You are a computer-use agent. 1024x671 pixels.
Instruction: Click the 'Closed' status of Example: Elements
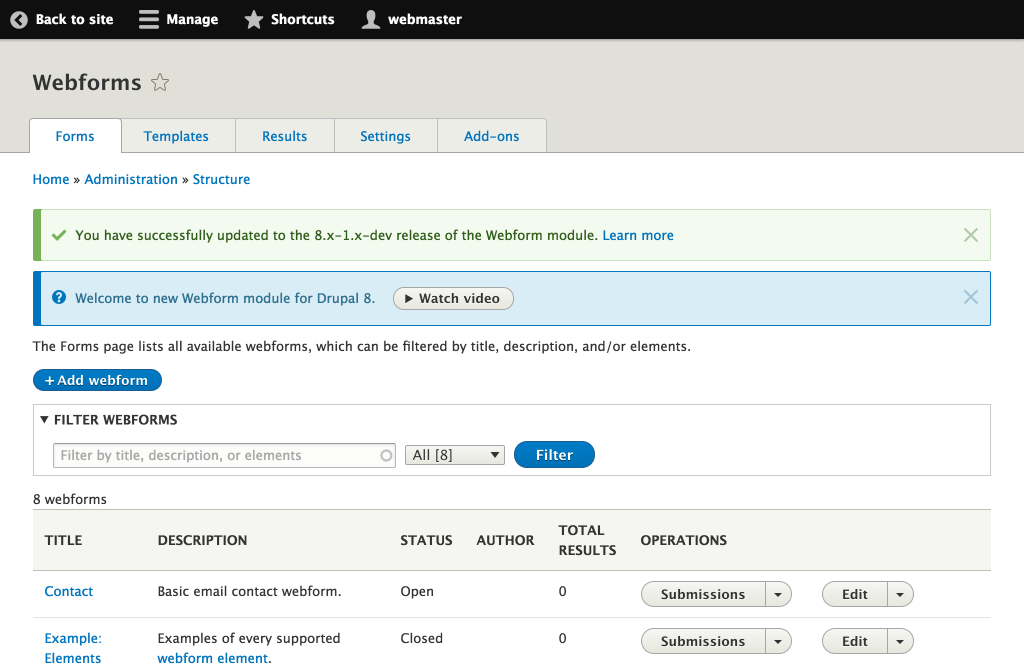click(x=422, y=638)
